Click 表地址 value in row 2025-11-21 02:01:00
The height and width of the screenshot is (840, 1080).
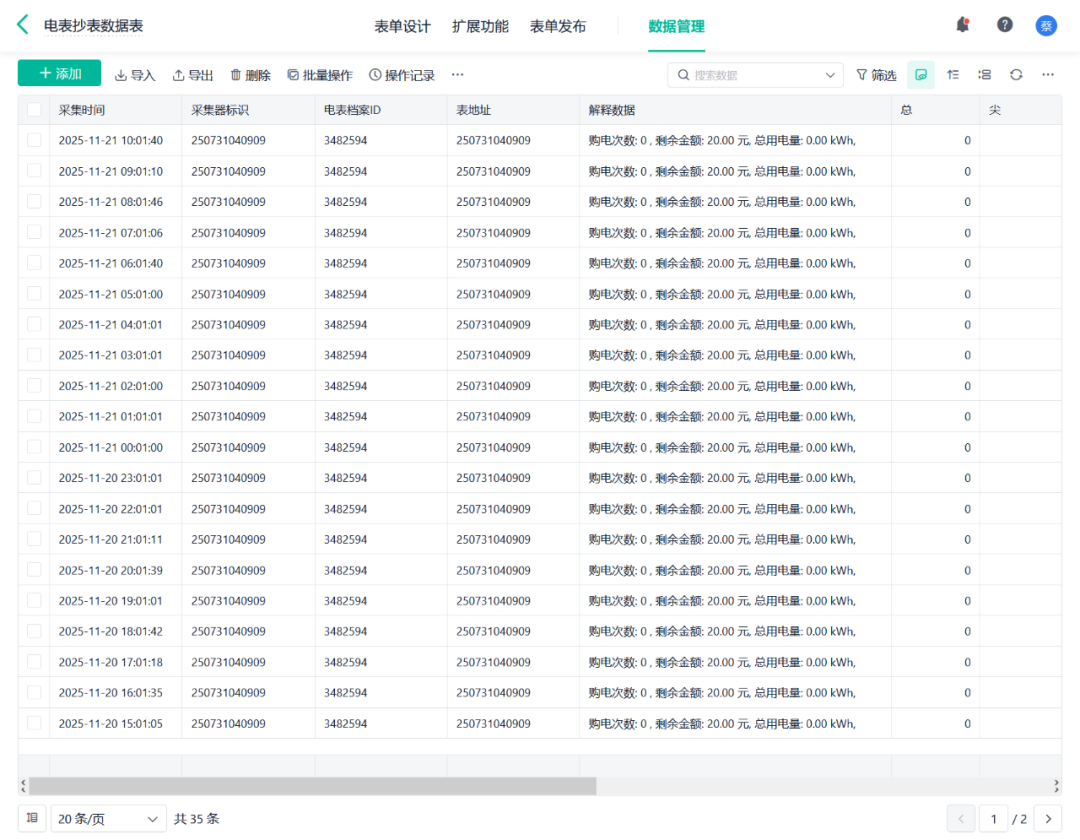click(x=493, y=386)
